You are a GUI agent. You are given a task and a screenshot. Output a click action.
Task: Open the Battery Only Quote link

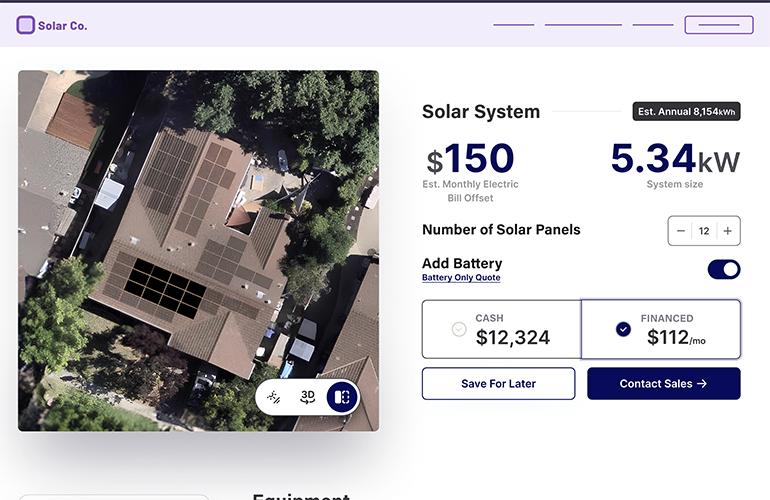(461, 278)
